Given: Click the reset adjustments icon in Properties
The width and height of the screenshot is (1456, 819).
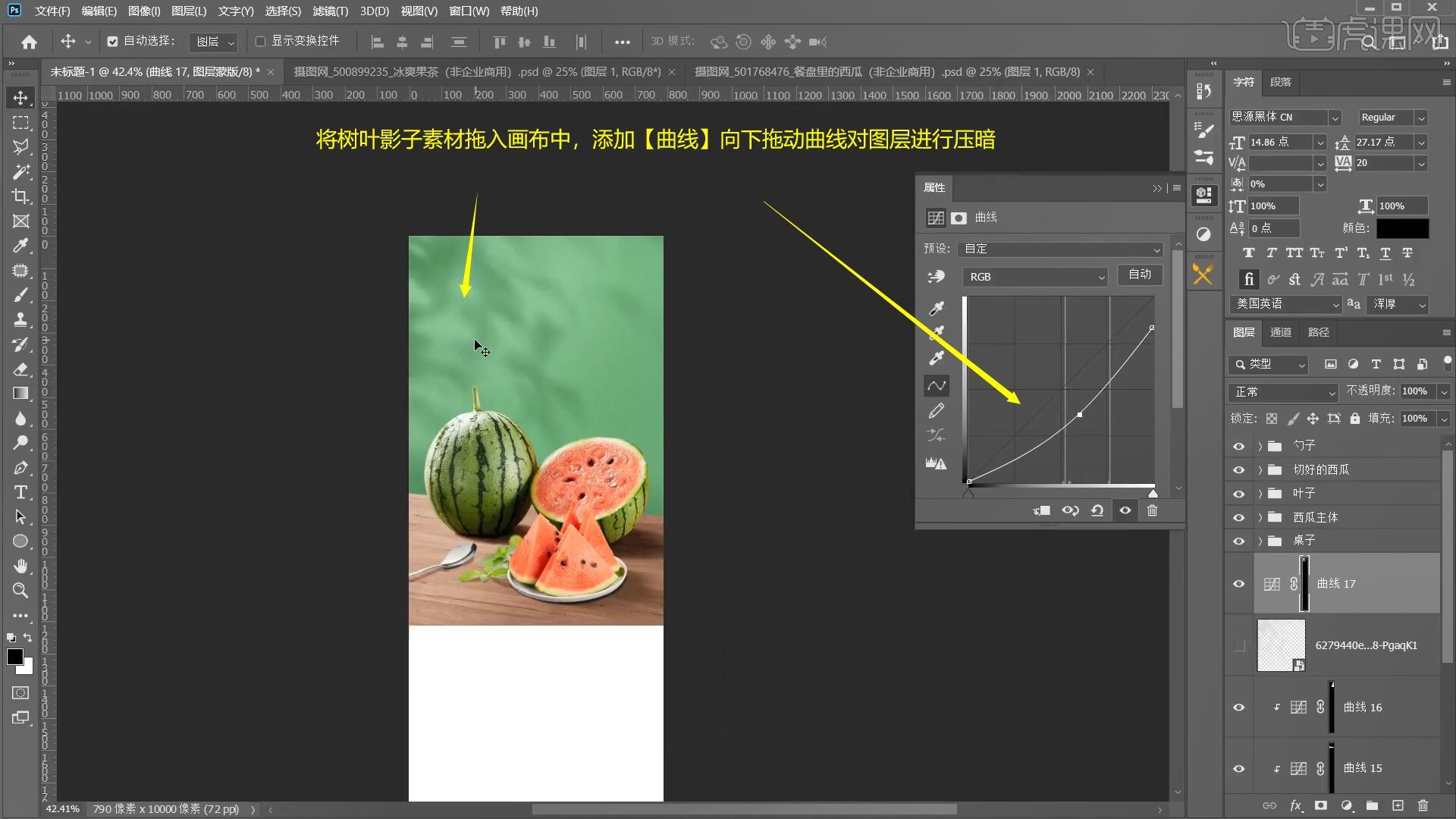Looking at the screenshot, I should pyautogui.click(x=1097, y=511).
